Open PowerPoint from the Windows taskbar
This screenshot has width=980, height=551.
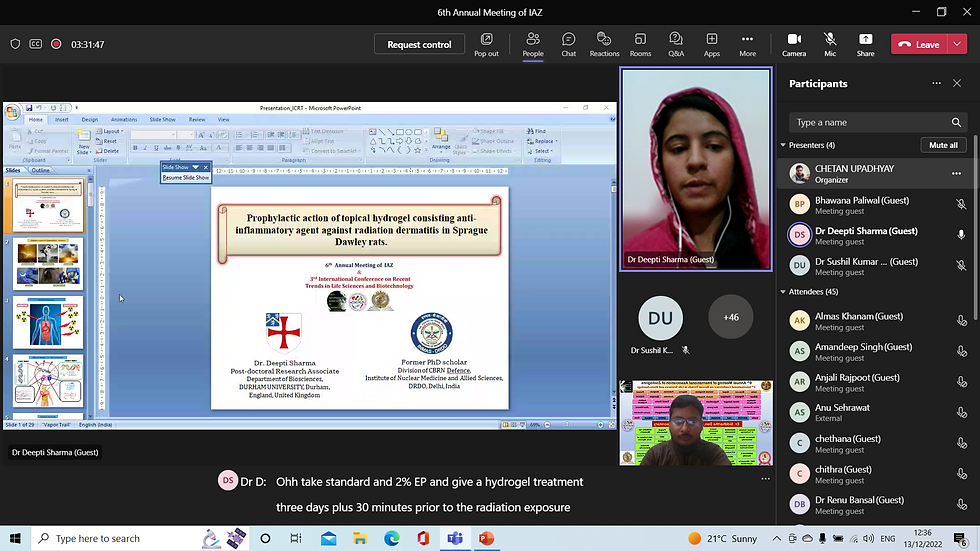pos(485,539)
